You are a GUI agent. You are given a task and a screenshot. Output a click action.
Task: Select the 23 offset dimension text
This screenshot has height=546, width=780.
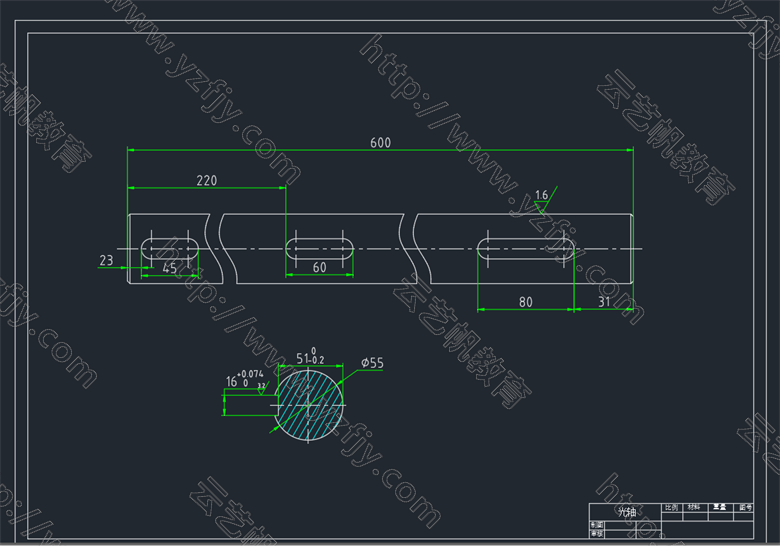106,260
